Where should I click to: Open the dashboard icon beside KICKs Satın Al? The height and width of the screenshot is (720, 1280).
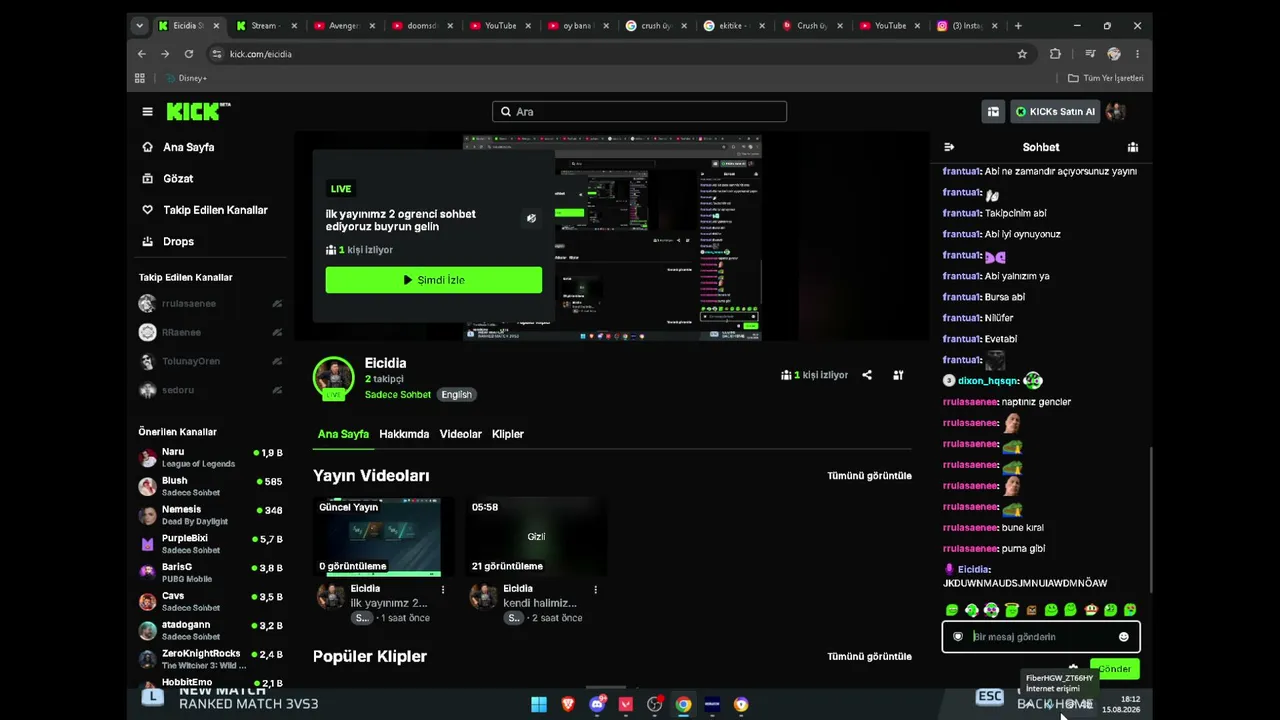[x=993, y=112]
